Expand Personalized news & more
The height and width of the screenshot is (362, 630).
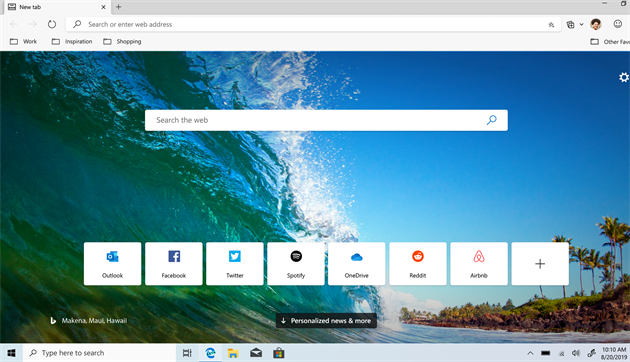click(326, 321)
